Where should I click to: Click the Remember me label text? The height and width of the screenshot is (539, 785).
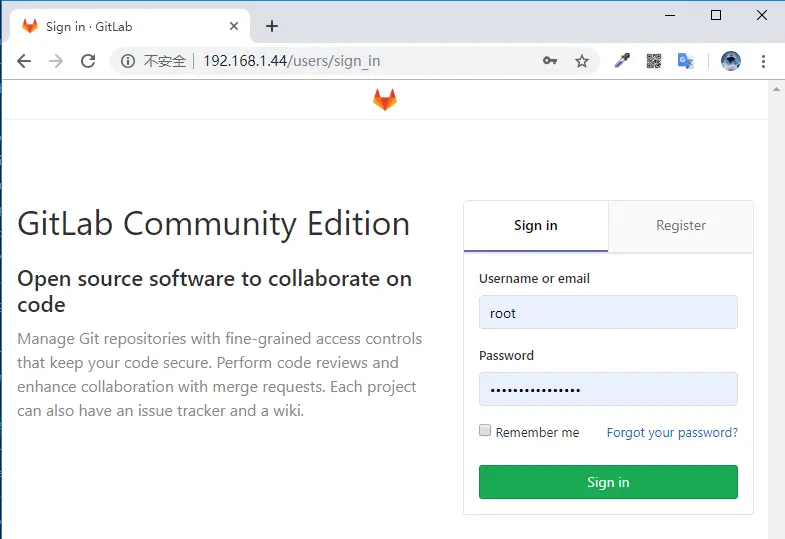pos(537,432)
